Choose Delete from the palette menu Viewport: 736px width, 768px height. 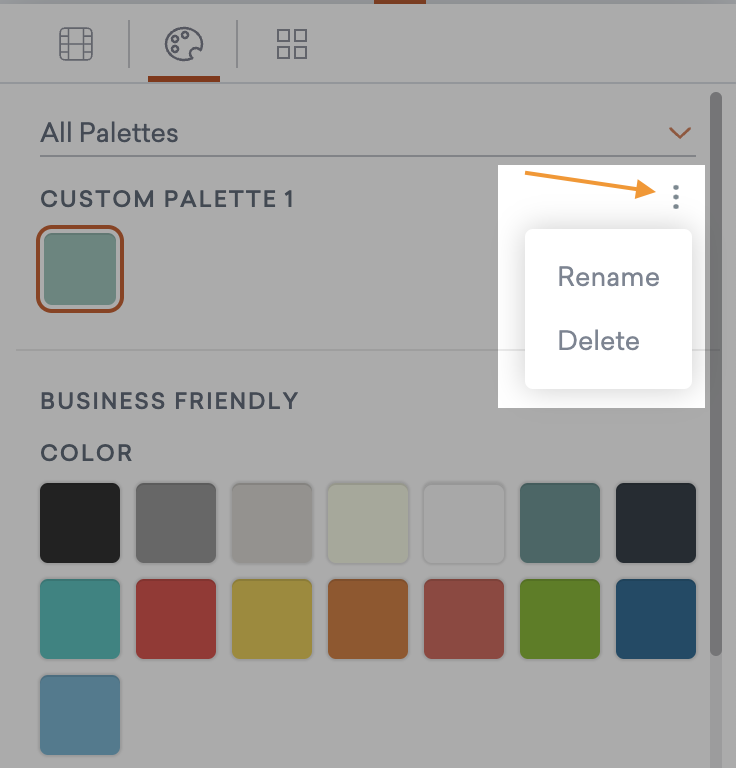point(598,341)
